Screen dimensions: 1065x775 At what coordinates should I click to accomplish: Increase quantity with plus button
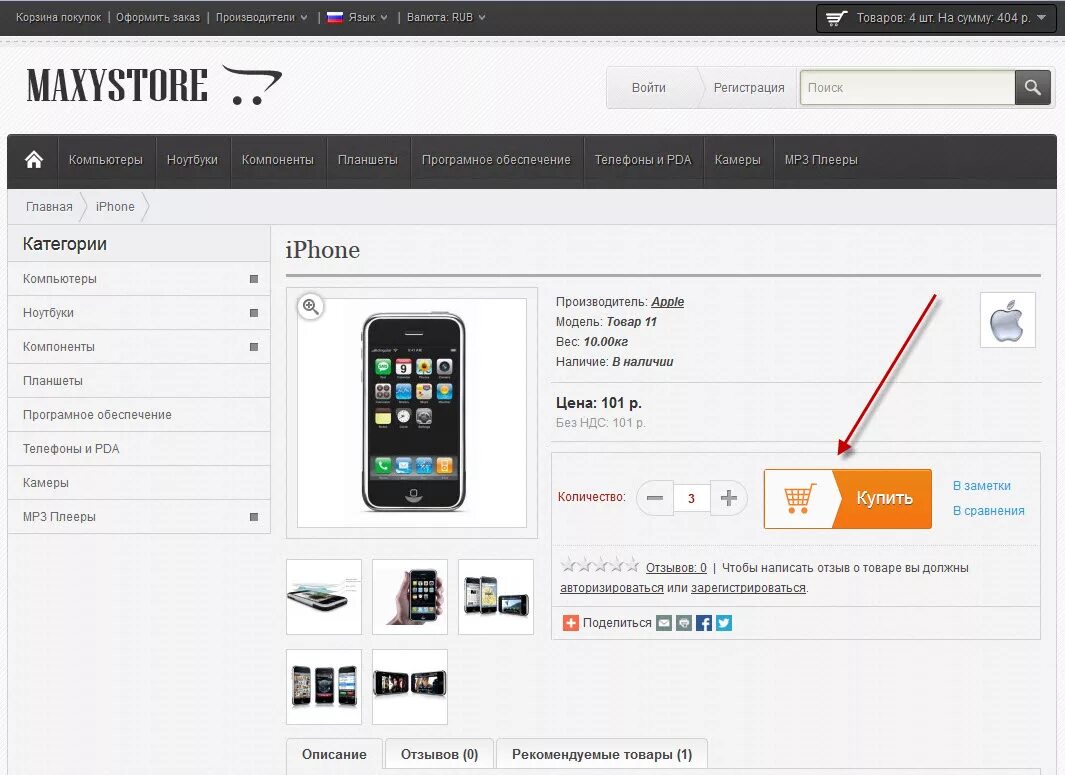[729, 498]
